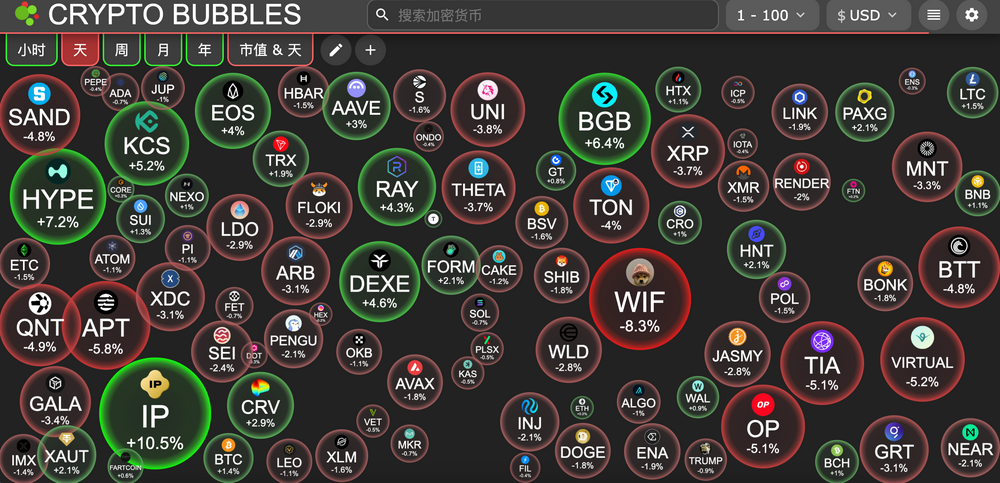Select the LDO bubble

240,228
